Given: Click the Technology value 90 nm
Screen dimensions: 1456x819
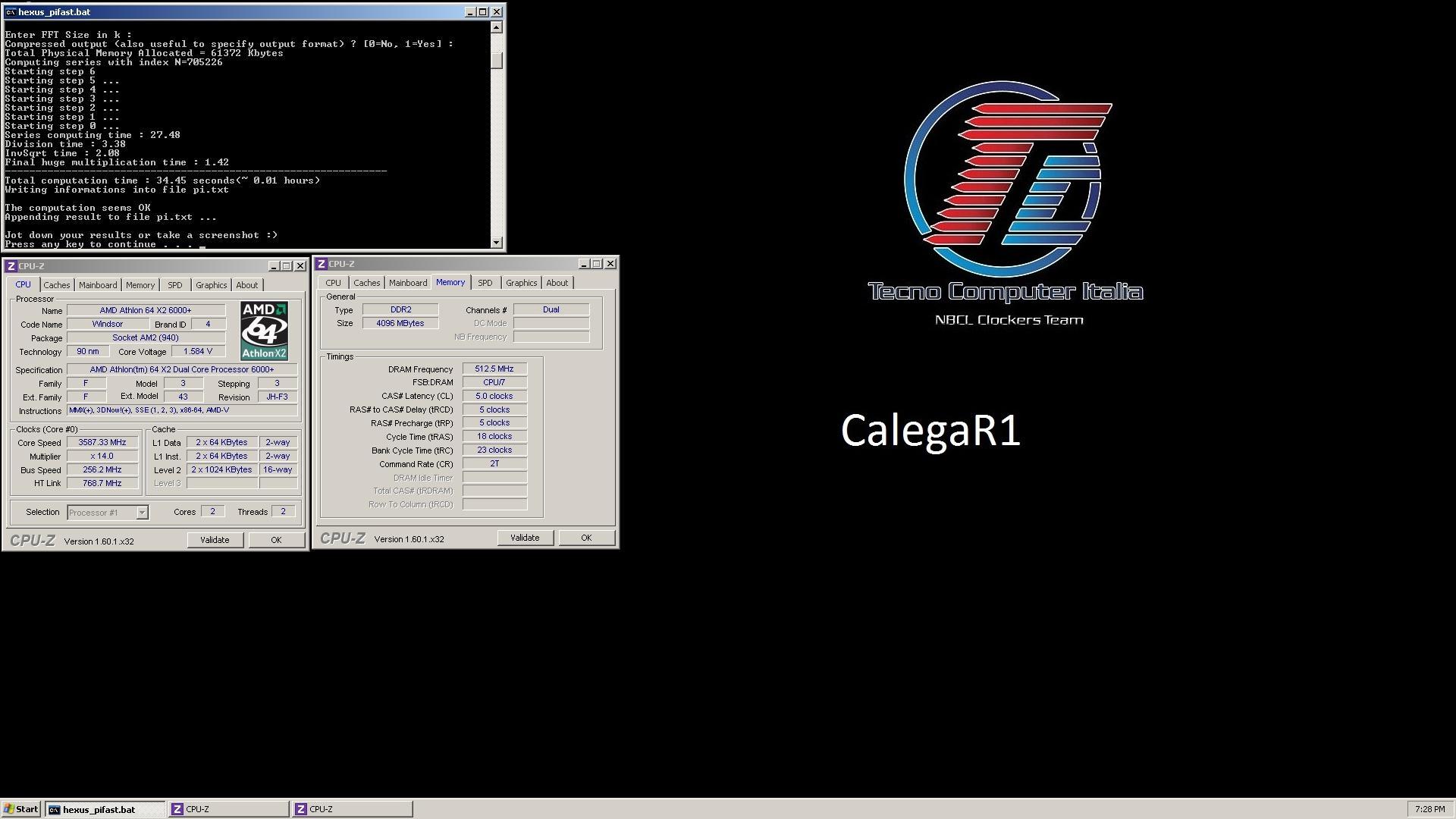Looking at the screenshot, I should coord(88,352).
